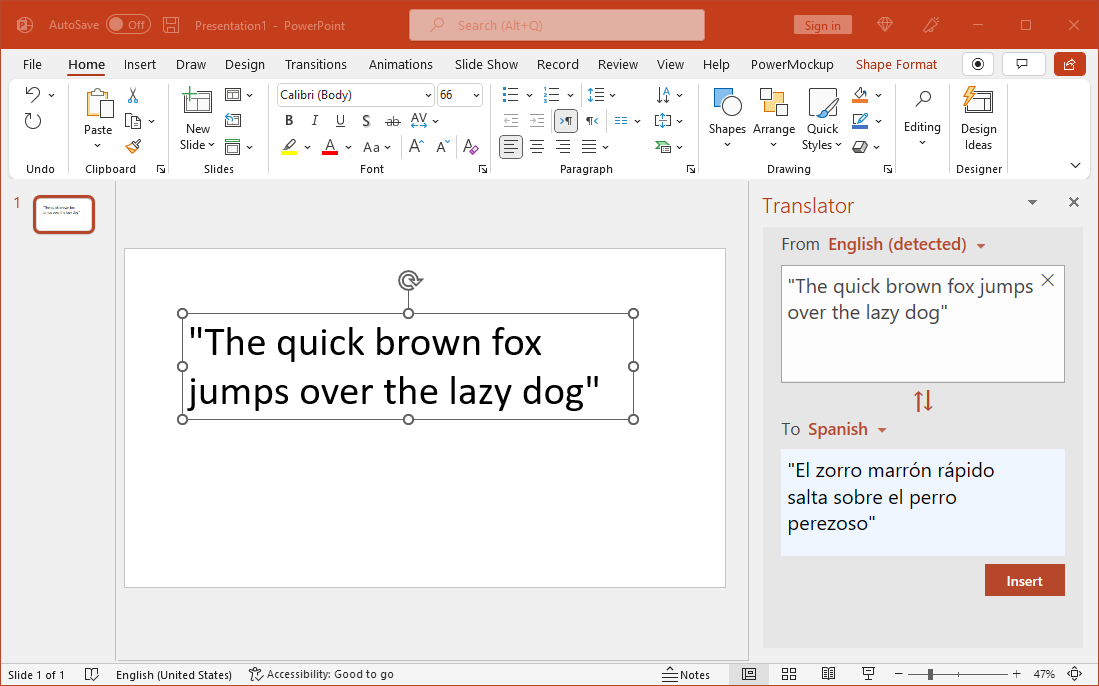Toggle AutoSave switch on
This screenshot has height=686, width=1099.
[x=128, y=25]
